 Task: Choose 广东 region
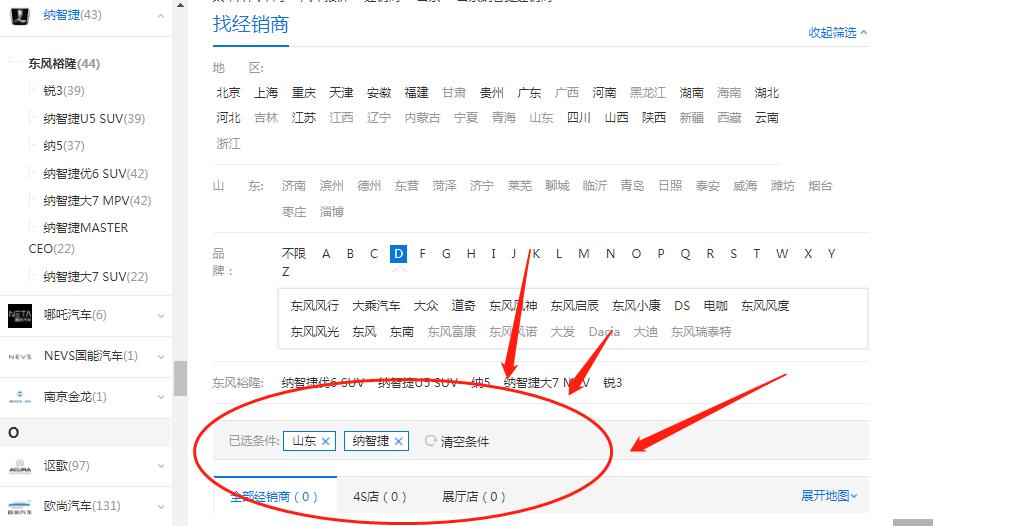[x=529, y=93]
